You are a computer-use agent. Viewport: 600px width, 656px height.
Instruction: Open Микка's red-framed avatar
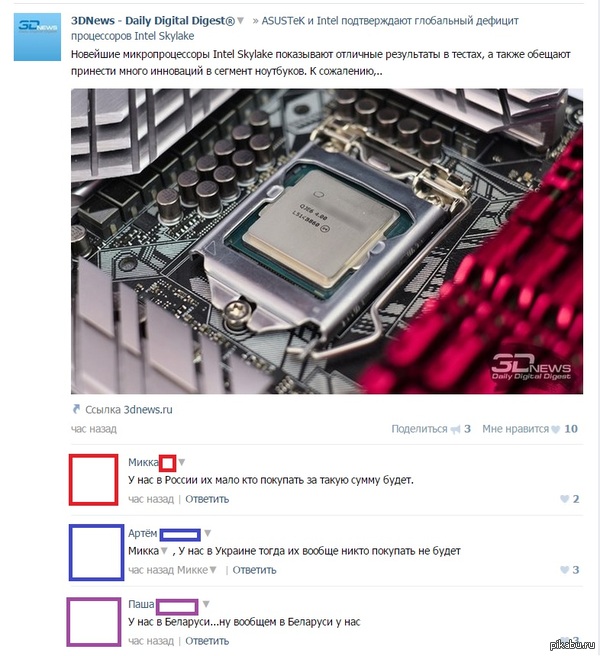tap(93, 480)
